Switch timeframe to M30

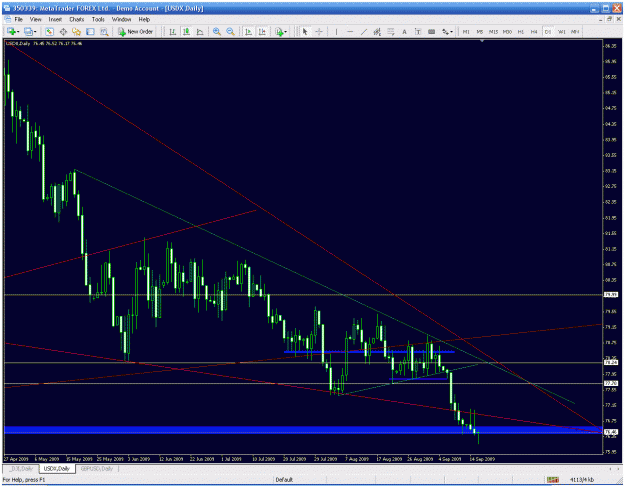point(507,31)
